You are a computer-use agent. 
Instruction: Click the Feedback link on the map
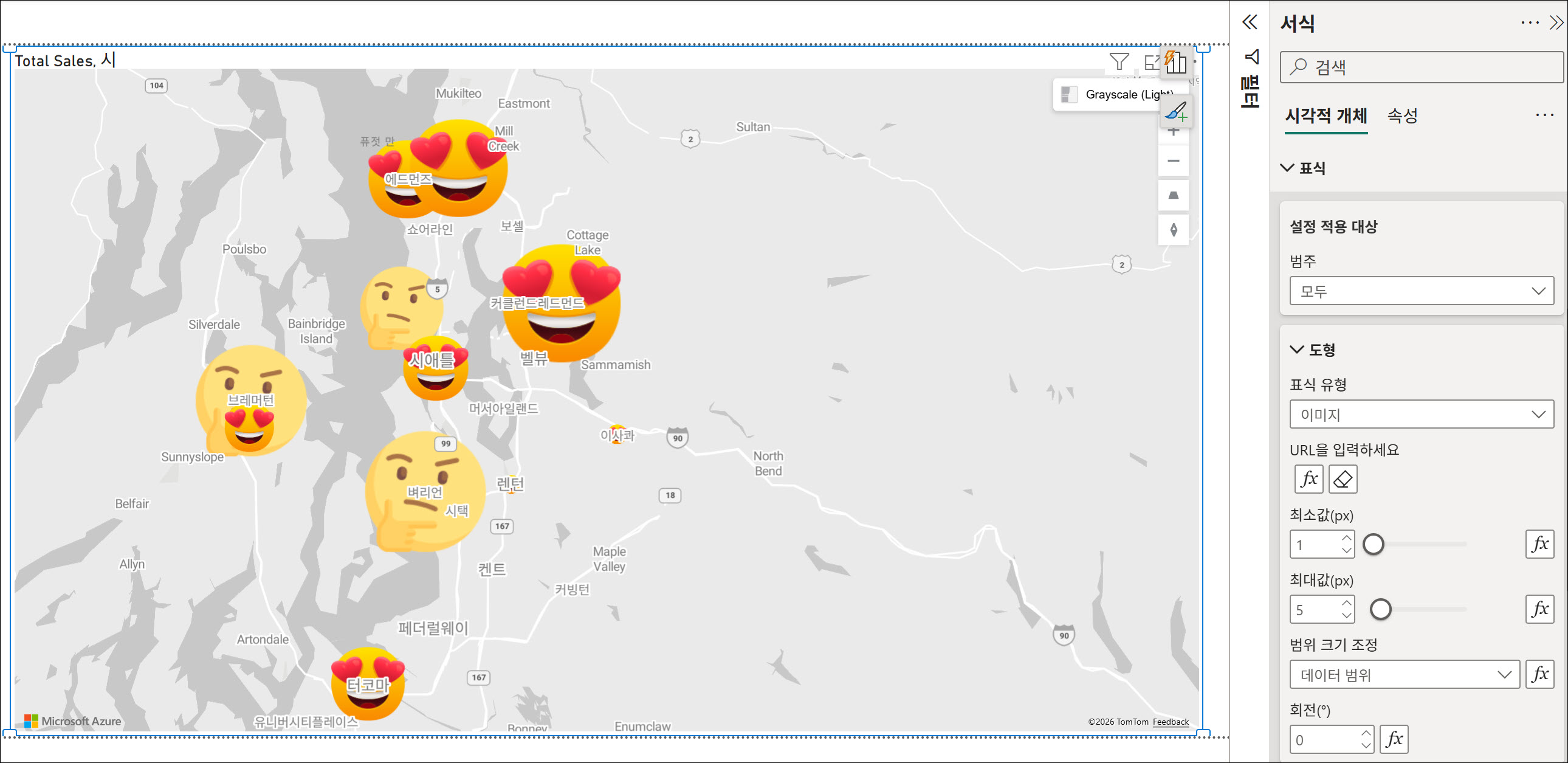click(x=1170, y=722)
